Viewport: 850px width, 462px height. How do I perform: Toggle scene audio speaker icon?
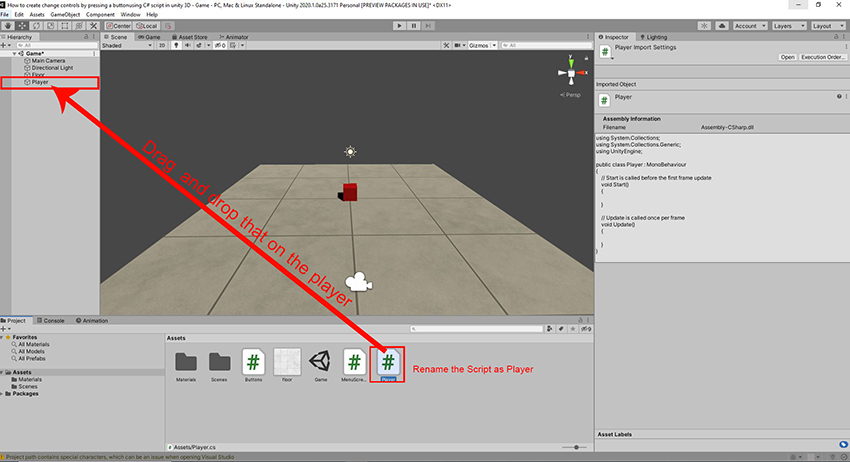click(188, 46)
